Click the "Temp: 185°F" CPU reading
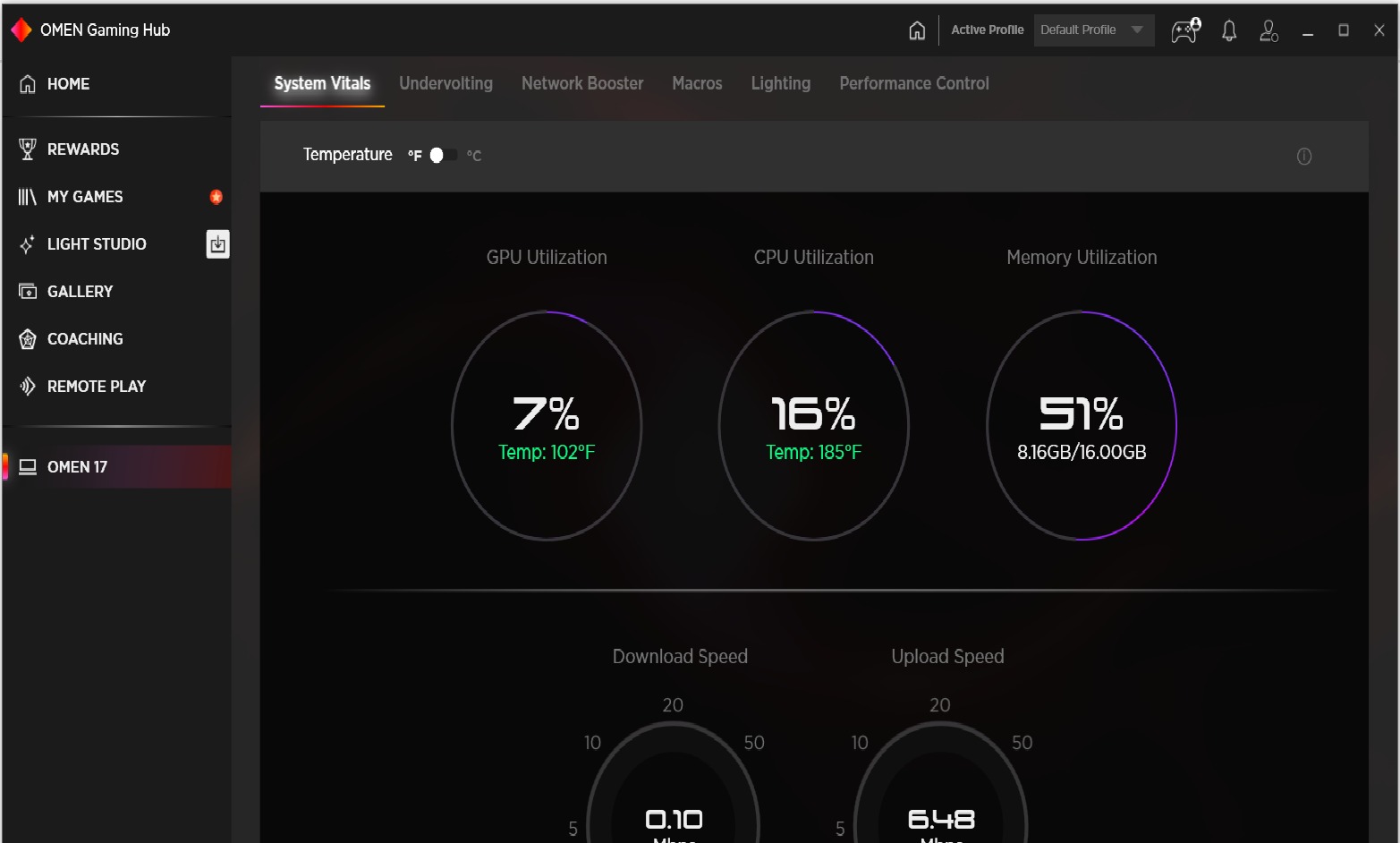Viewport: 1400px width, 843px height. pos(814,453)
